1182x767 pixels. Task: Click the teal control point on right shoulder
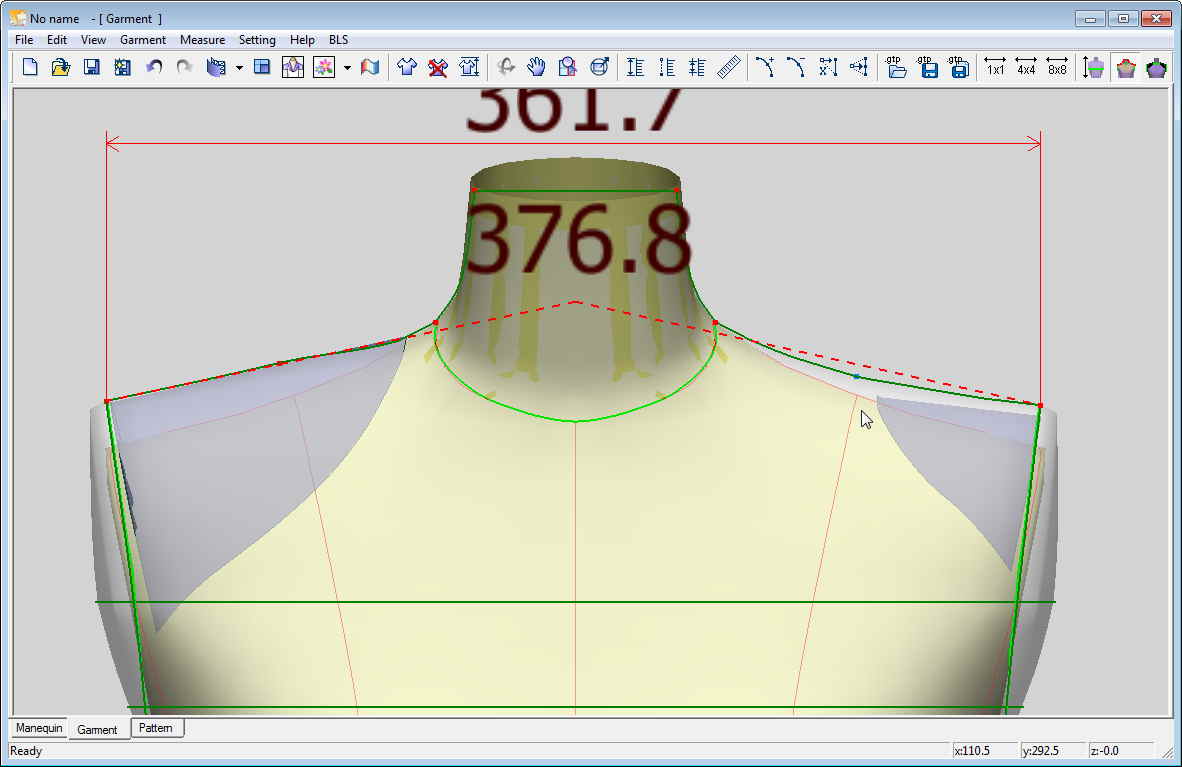point(856,377)
